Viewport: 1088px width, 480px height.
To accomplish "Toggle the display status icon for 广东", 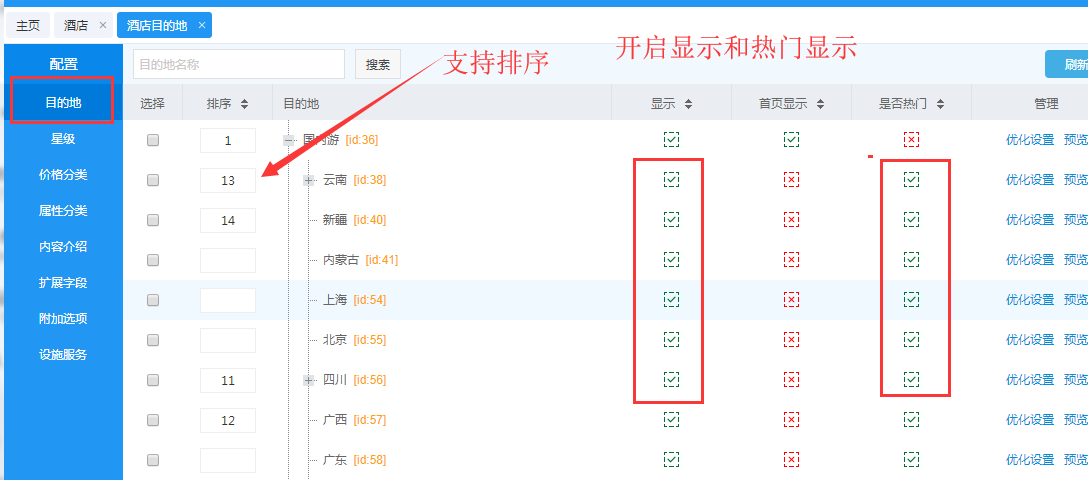I will [671, 460].
